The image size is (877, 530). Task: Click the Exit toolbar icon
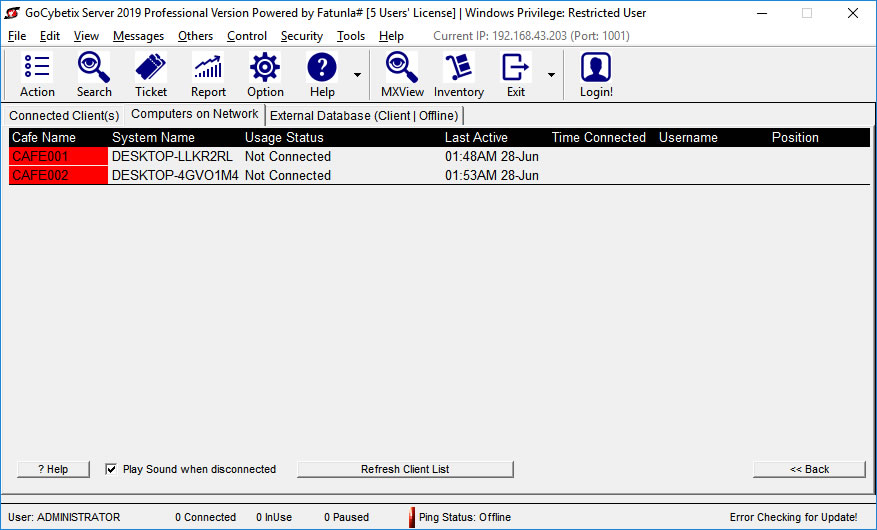pos(515,75)
